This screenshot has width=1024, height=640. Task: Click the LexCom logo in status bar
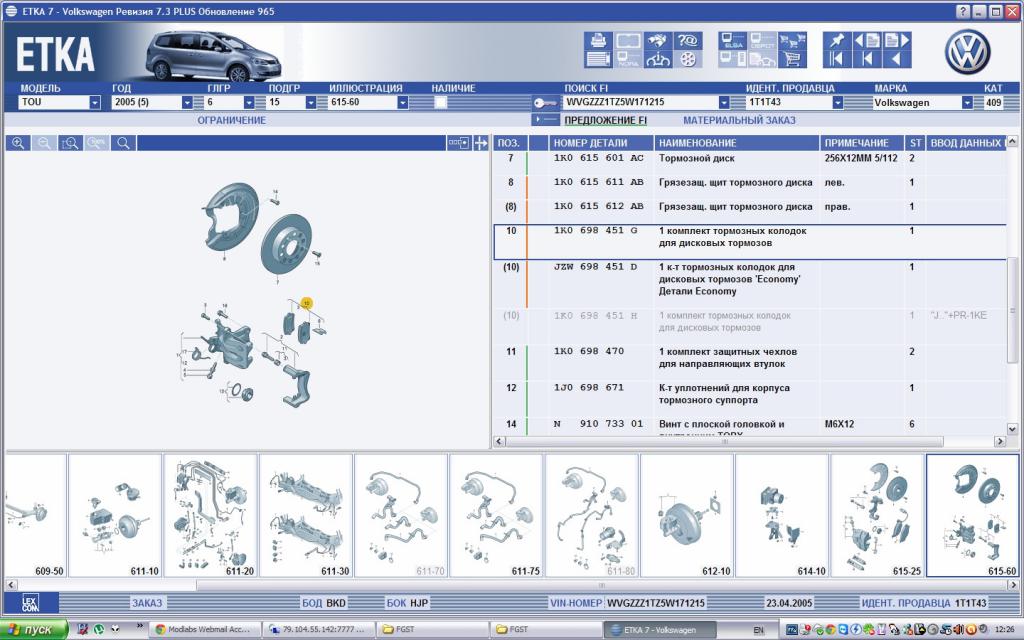tap(30, 603)
